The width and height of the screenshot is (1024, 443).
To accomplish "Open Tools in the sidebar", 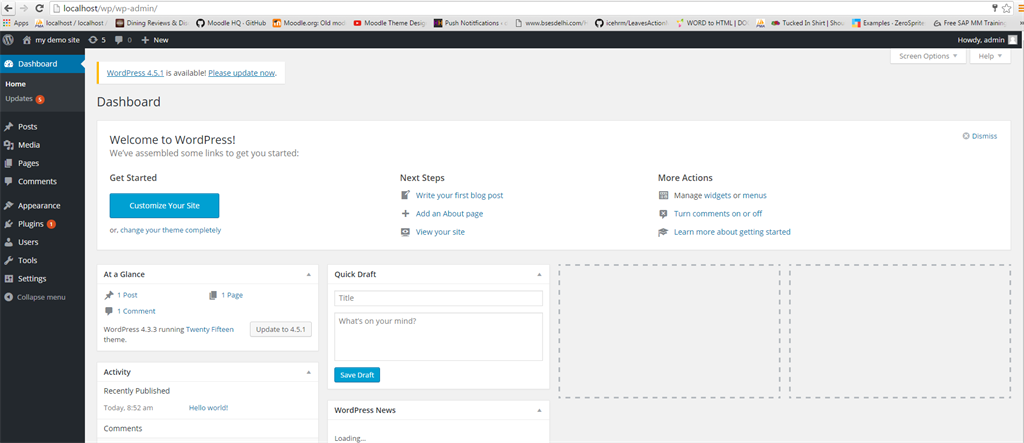I will [x=42, y=260].
